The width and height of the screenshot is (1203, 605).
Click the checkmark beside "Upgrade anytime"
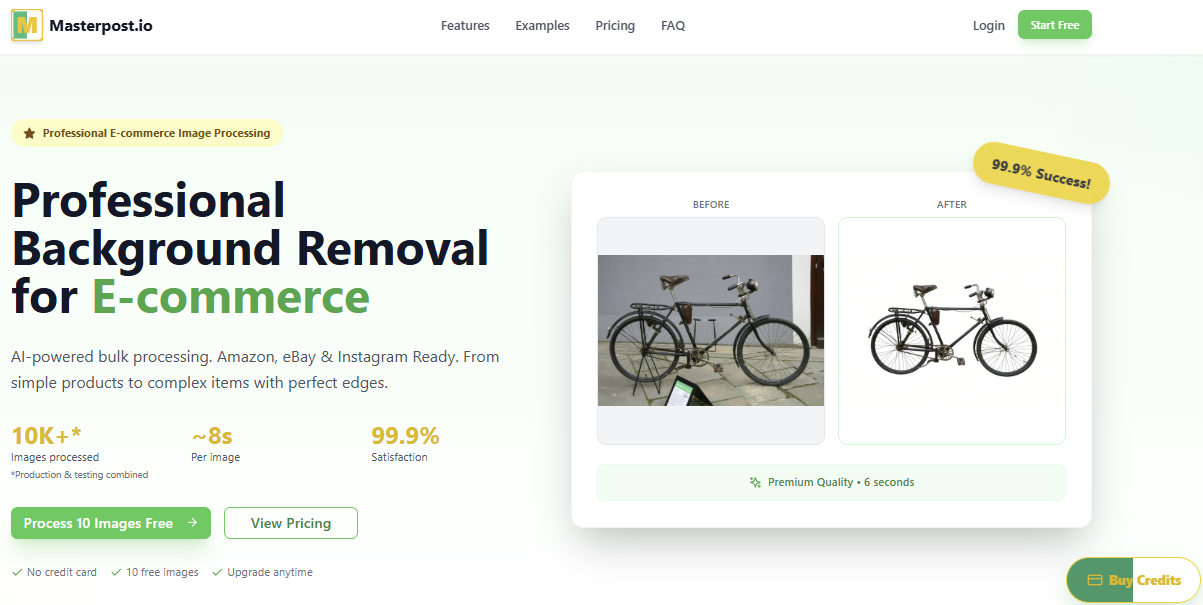(x=217, y=572)
